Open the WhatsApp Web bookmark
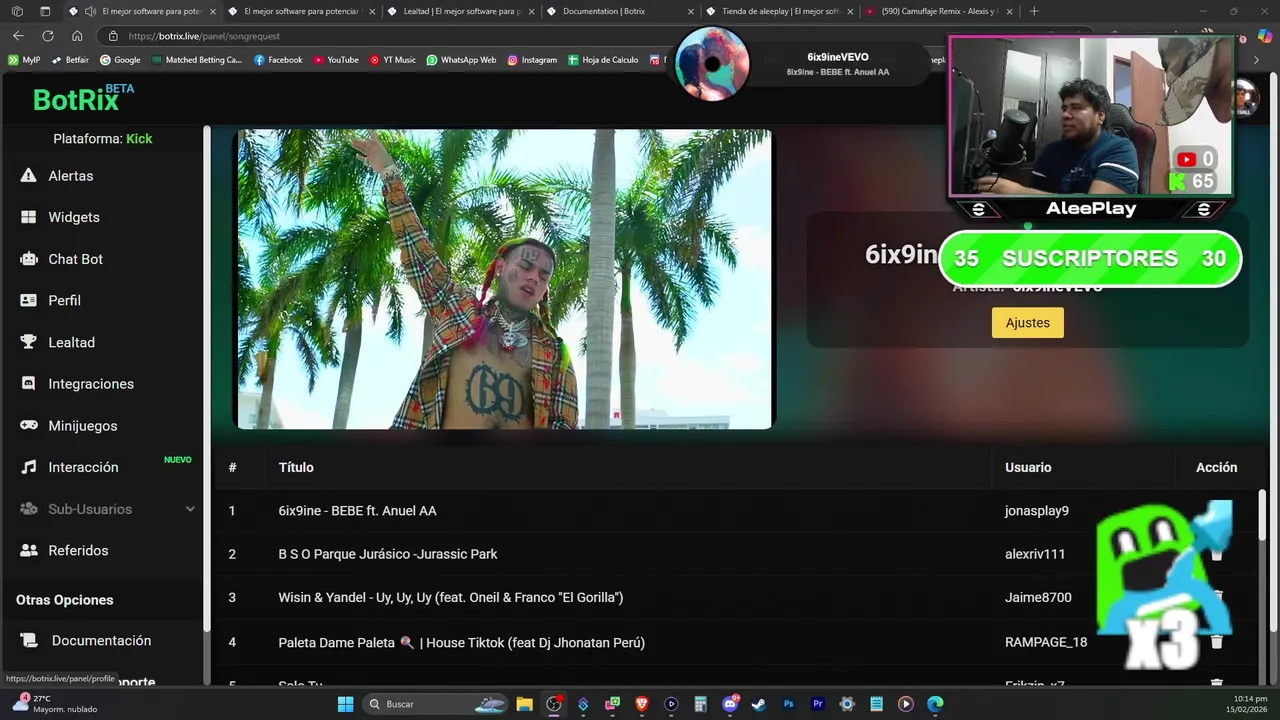This screenshot has height=720, width=1280. [x=461, y=60]
